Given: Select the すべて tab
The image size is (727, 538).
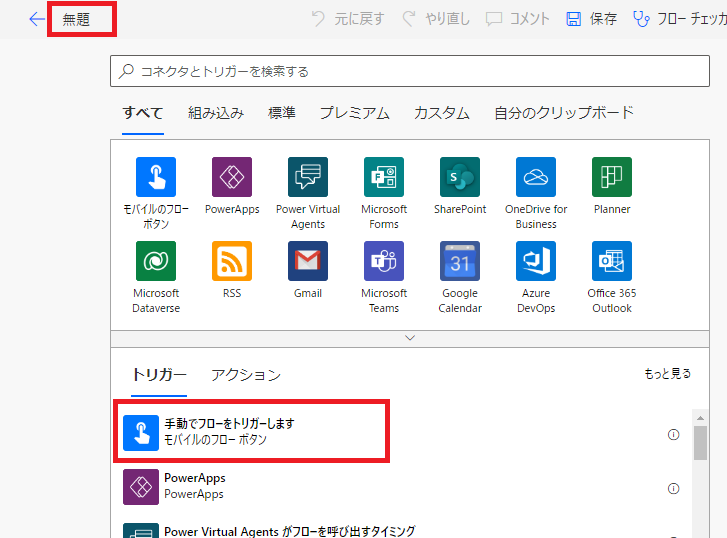Looking at the screenshot, I should 143,113.
